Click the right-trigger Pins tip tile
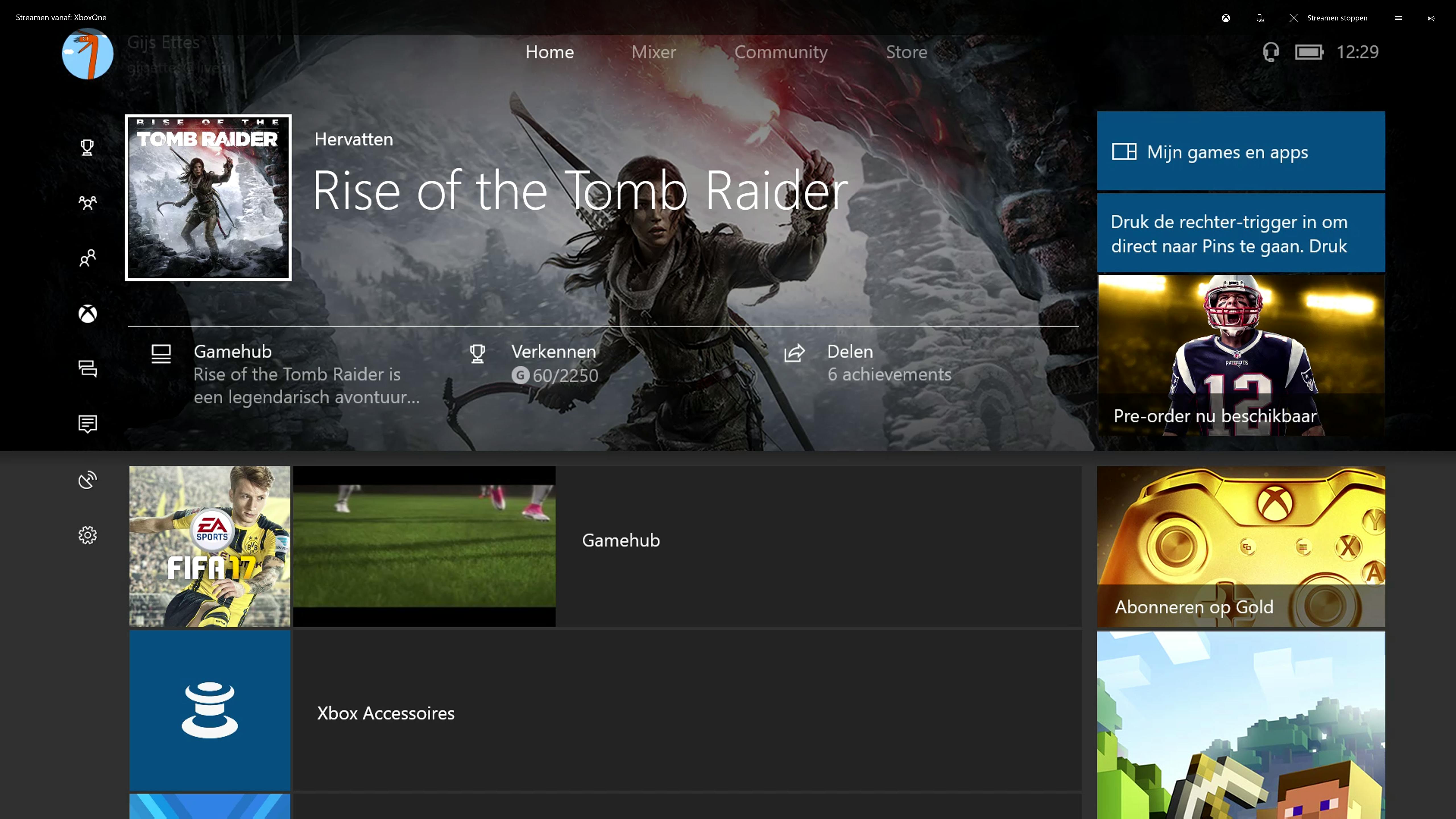The image size is (1456, 819). tap(1241, 233)
